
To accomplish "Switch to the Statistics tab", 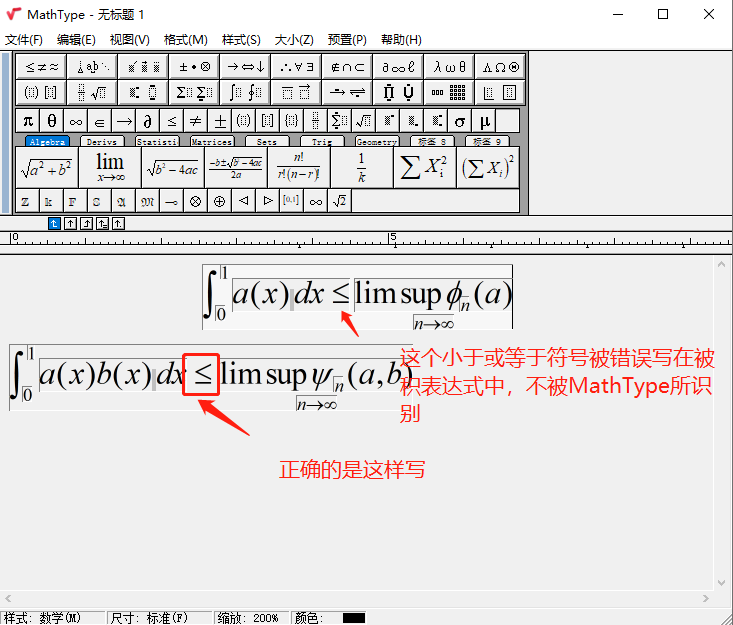I will tap(157, 141).
